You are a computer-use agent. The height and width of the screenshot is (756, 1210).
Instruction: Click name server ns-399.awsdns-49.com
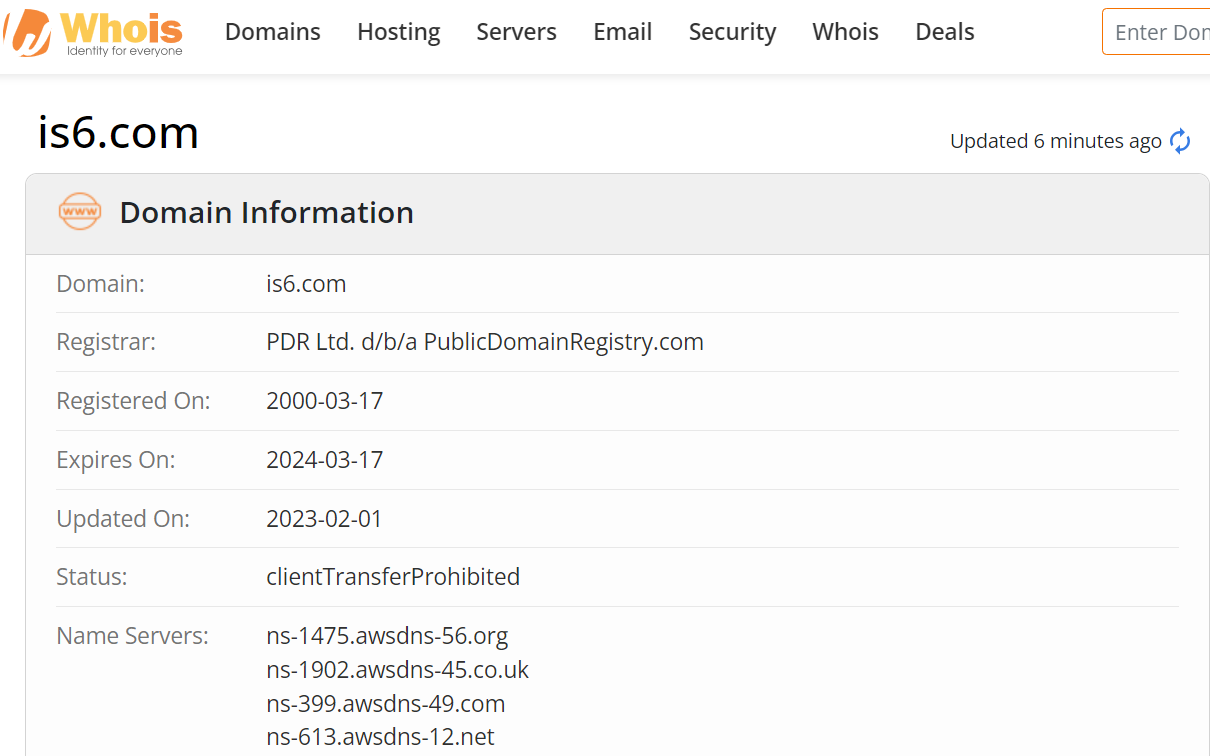(386, 704)
